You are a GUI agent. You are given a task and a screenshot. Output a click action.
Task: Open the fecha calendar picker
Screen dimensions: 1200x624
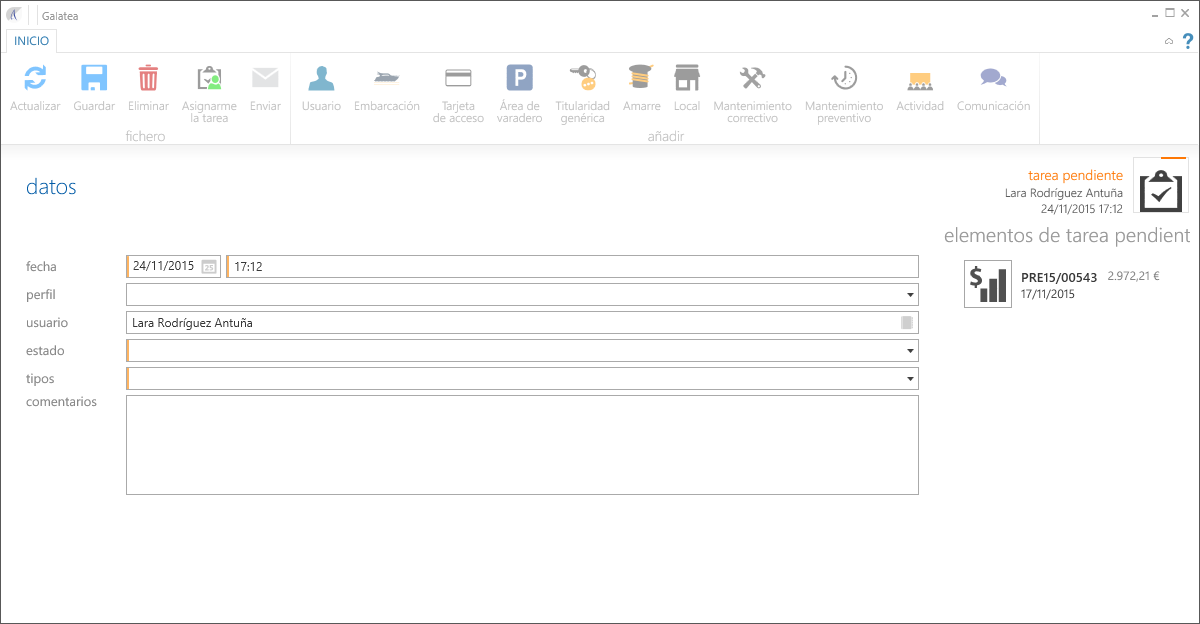click(209, 267)
